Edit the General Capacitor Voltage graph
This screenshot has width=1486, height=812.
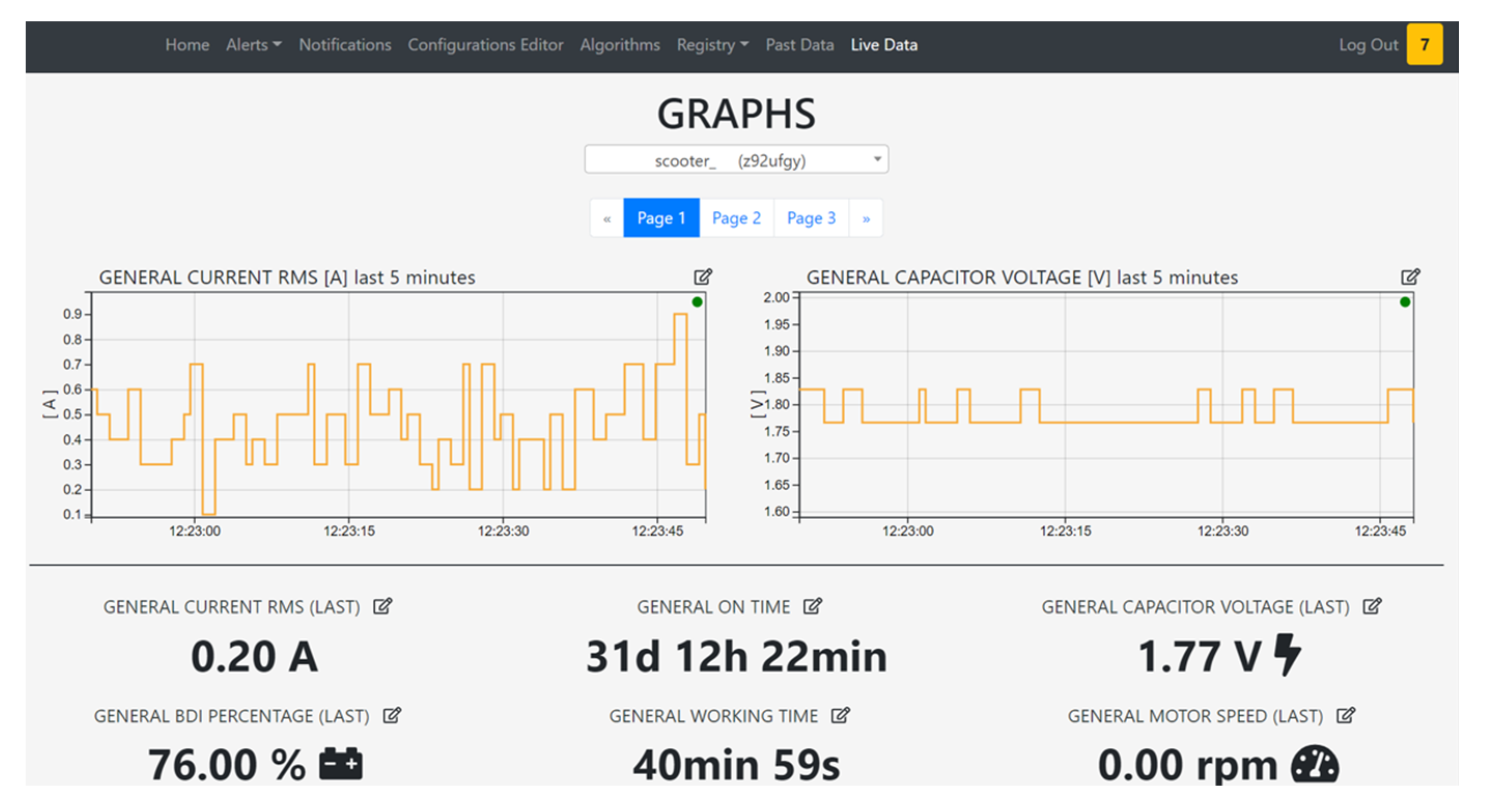(1410, 277)
